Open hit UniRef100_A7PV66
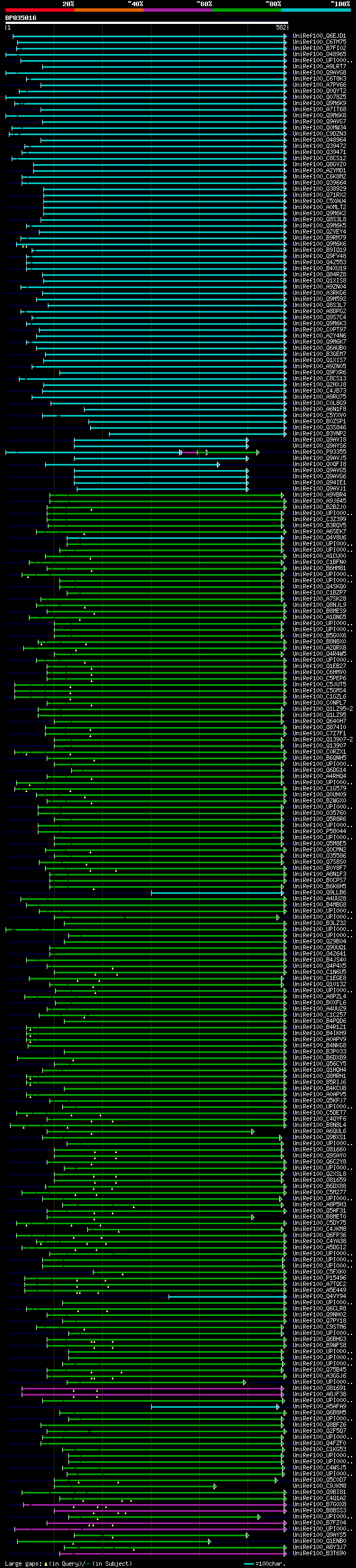Viewport: 356px width, 1568px height. (319, 85)
